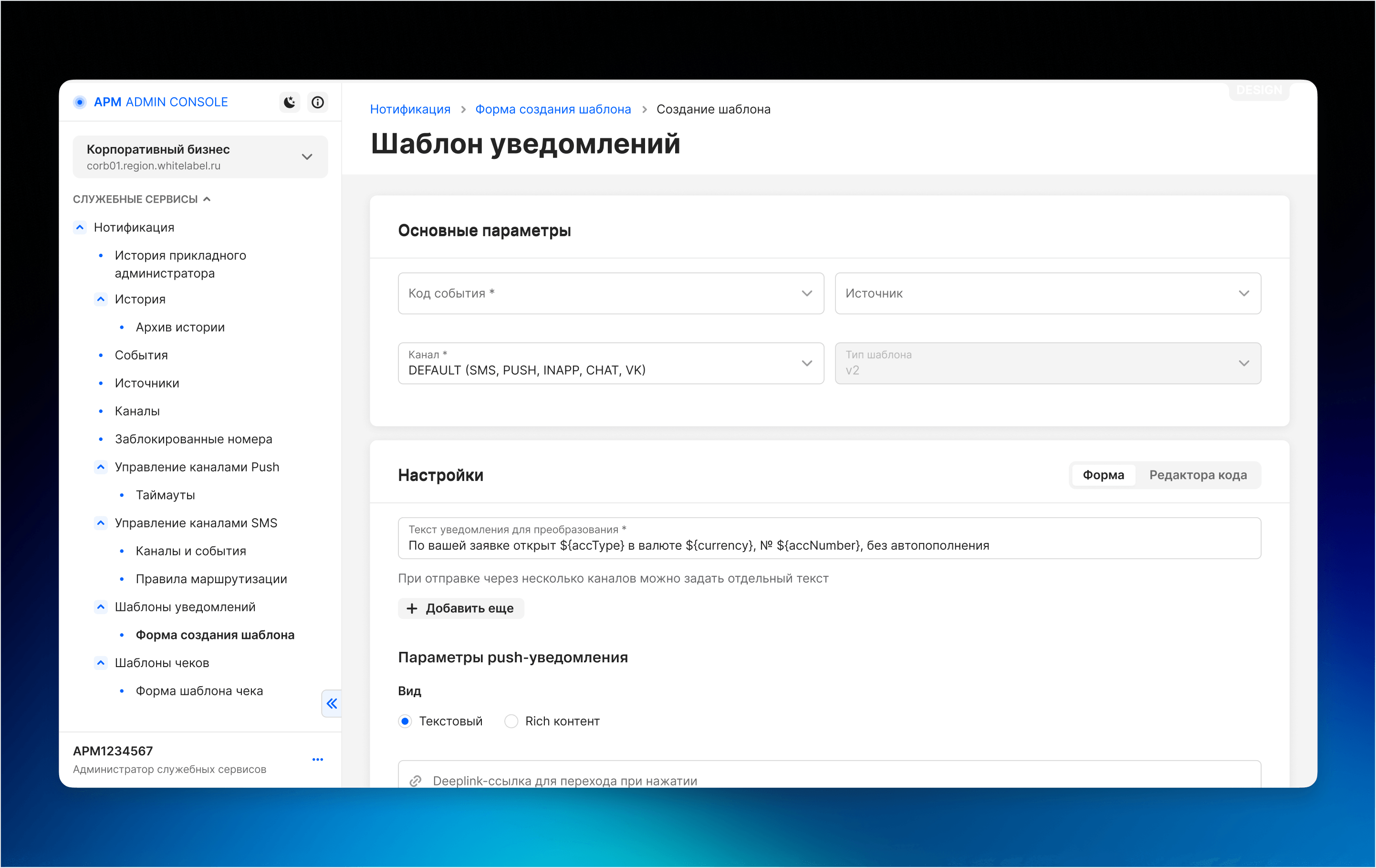Click Нотификация breadcrumb link
1376x868 pixels.
click(410, 109)
